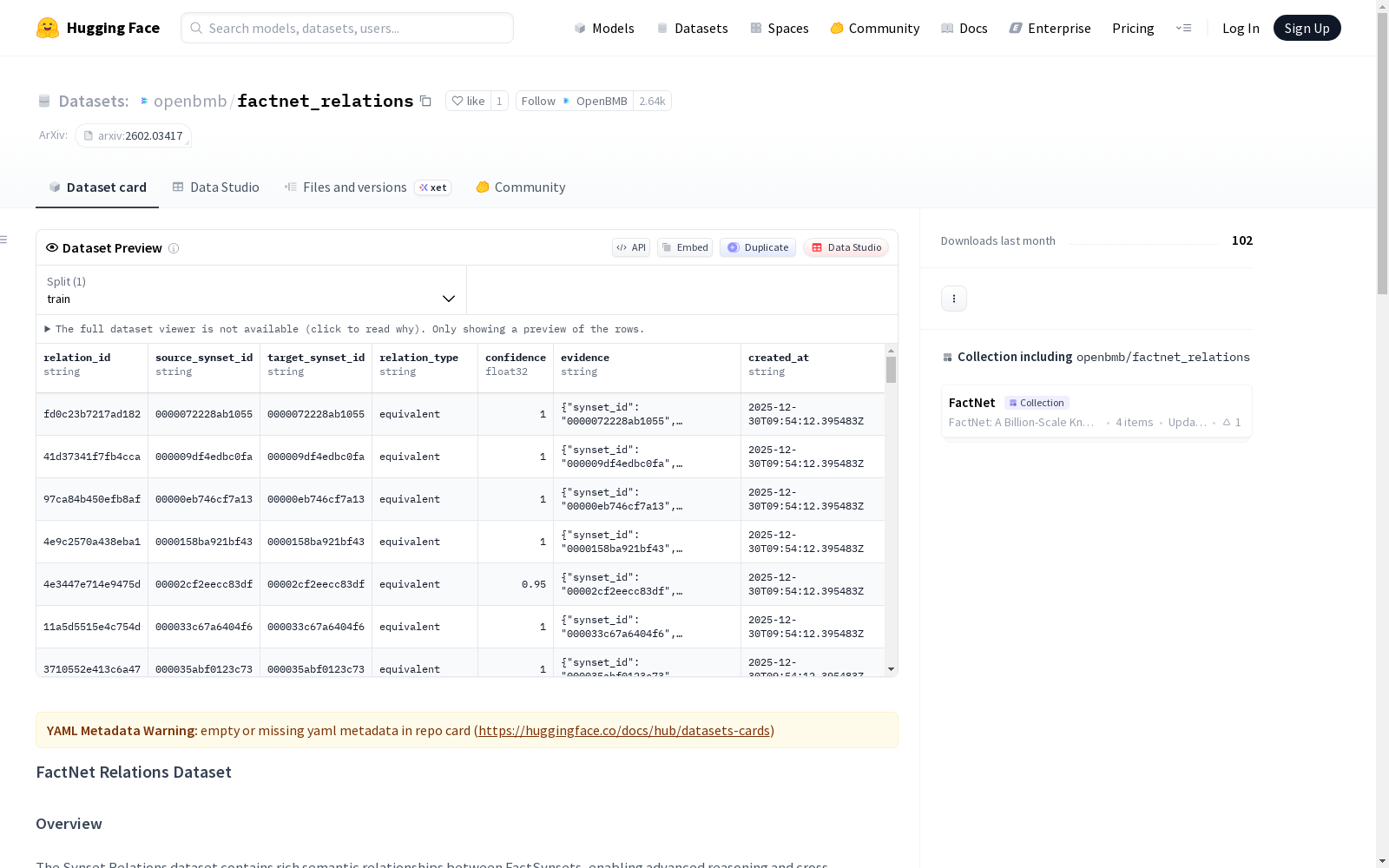The width and height of the screenshot is (1389, 868).
Task: Select the cell 41d37341f7fb4cca
Action: [x=92, y=457]
